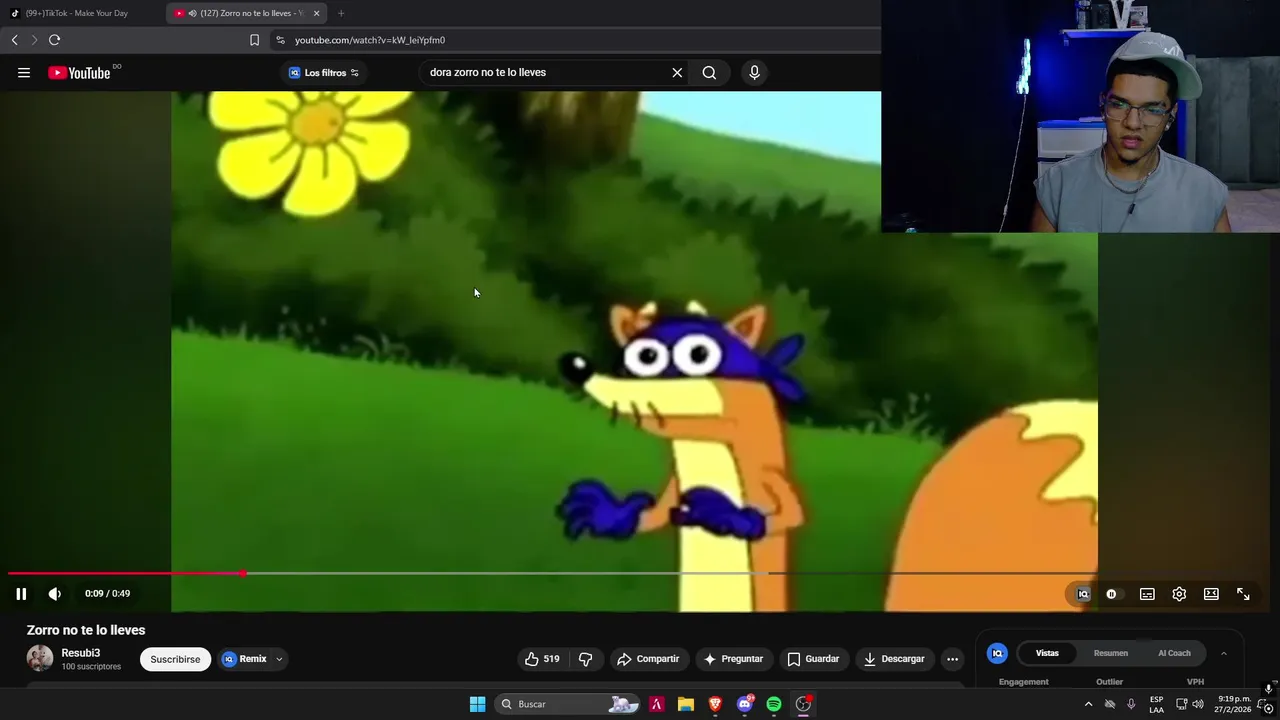Go back in browser history
The width and height of the screenshot is (1280, 720).
[x=14, y=40]
